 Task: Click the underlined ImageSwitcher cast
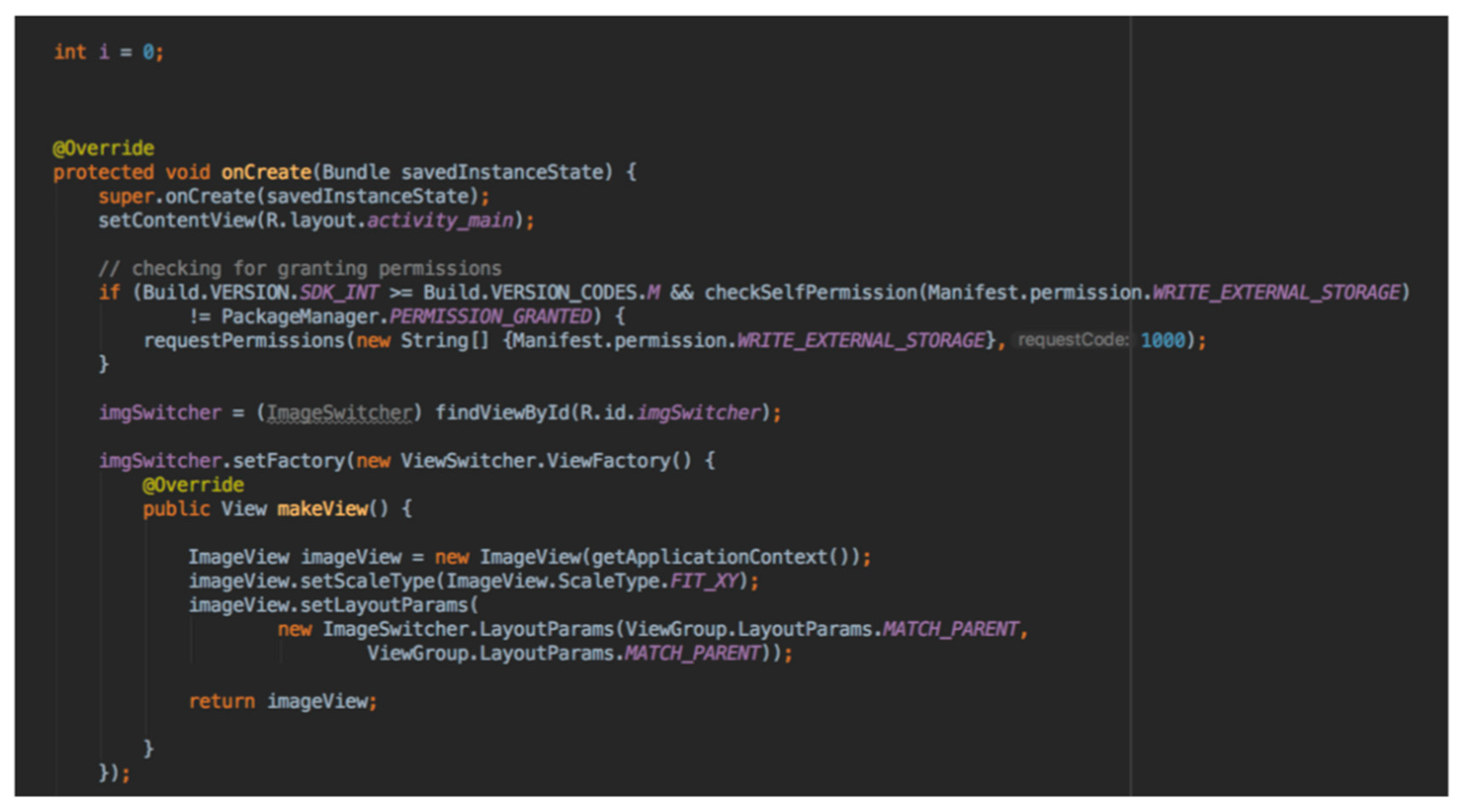[339, 413]
